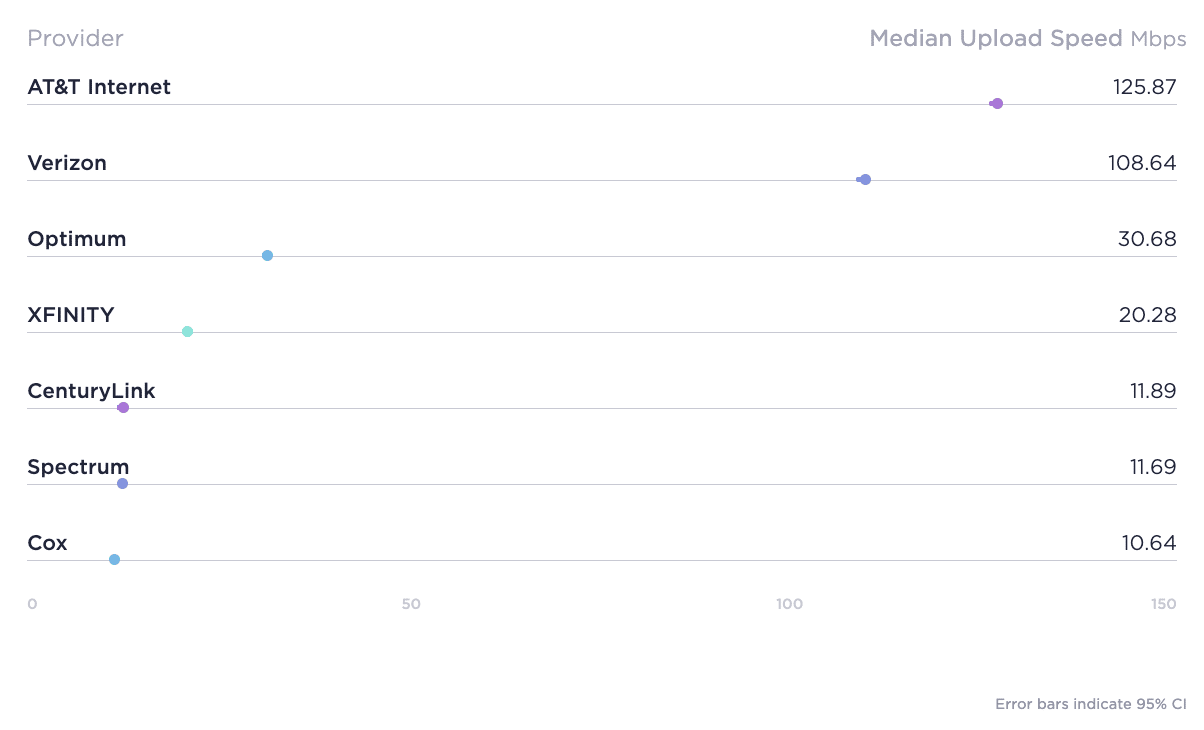Click the error bars 95% CI note
This screenshot has width=1204, height=730.
1090,704
